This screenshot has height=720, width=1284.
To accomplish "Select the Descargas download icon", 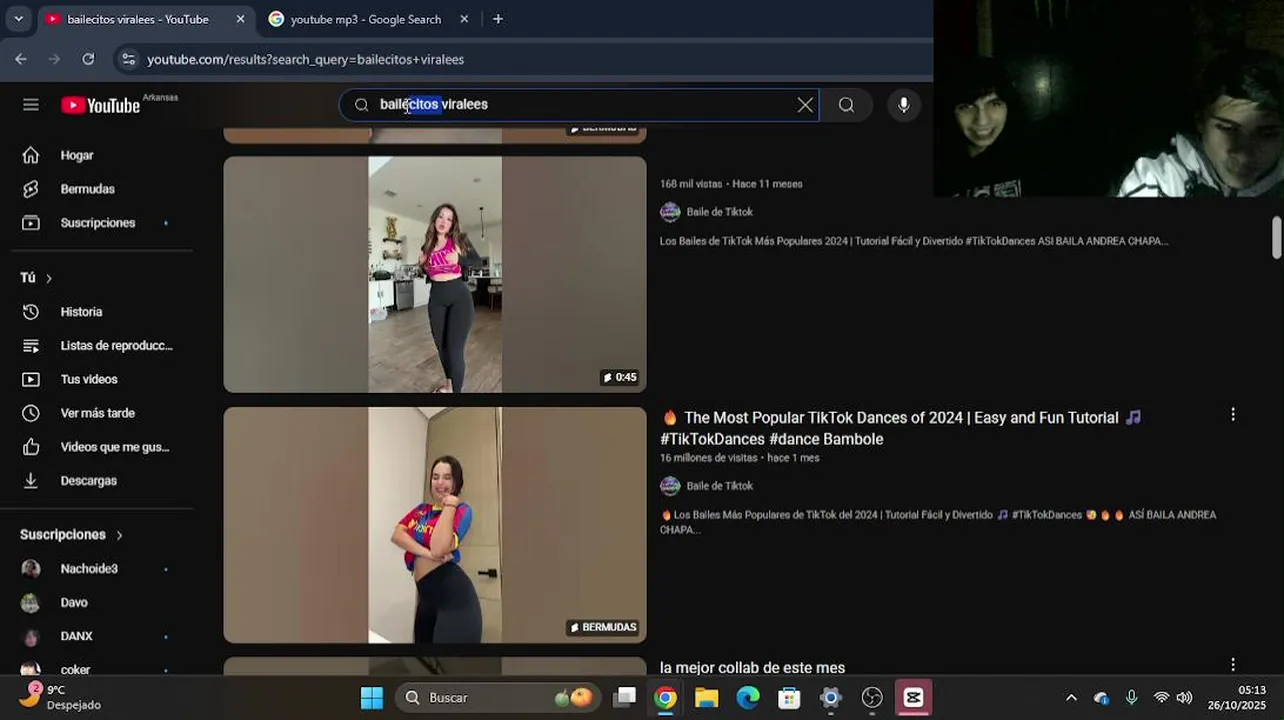I will (31, 481).
